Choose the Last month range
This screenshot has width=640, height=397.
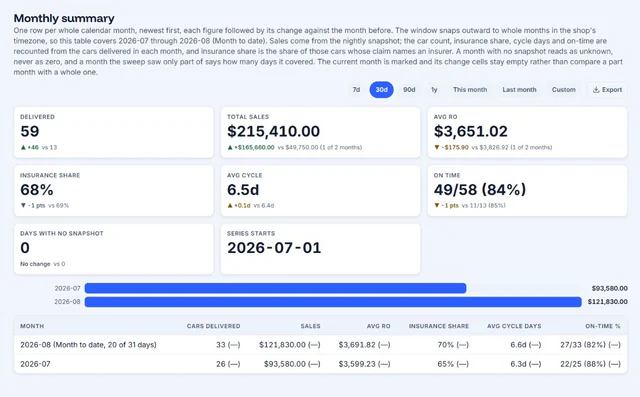point(519,90)
